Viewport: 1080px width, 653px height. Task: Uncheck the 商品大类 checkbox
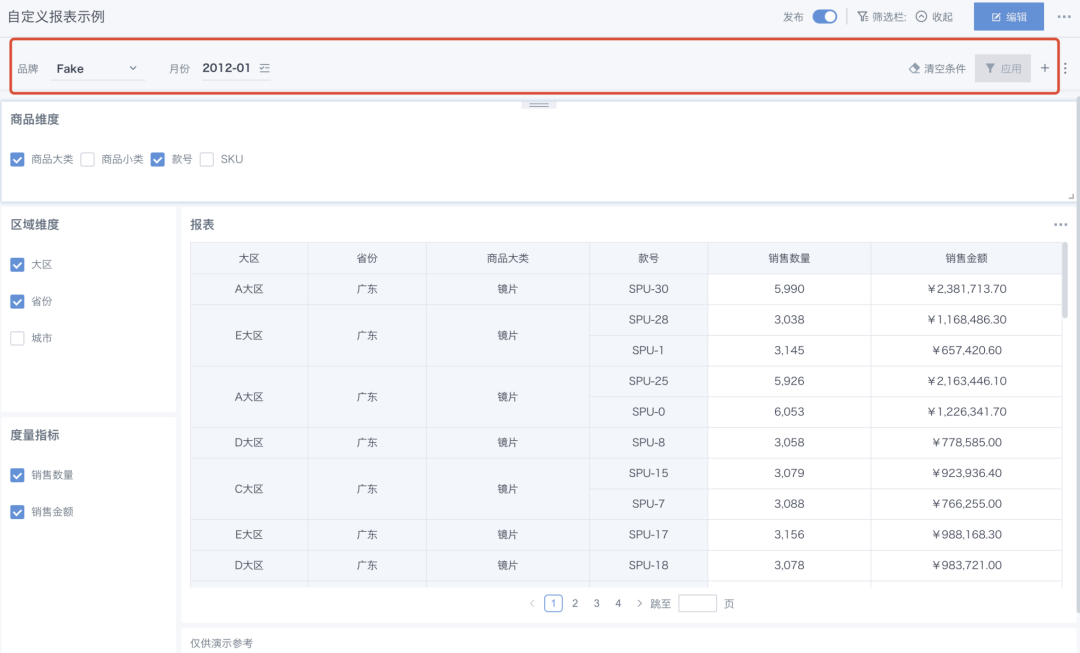click(x=17, y=159)
